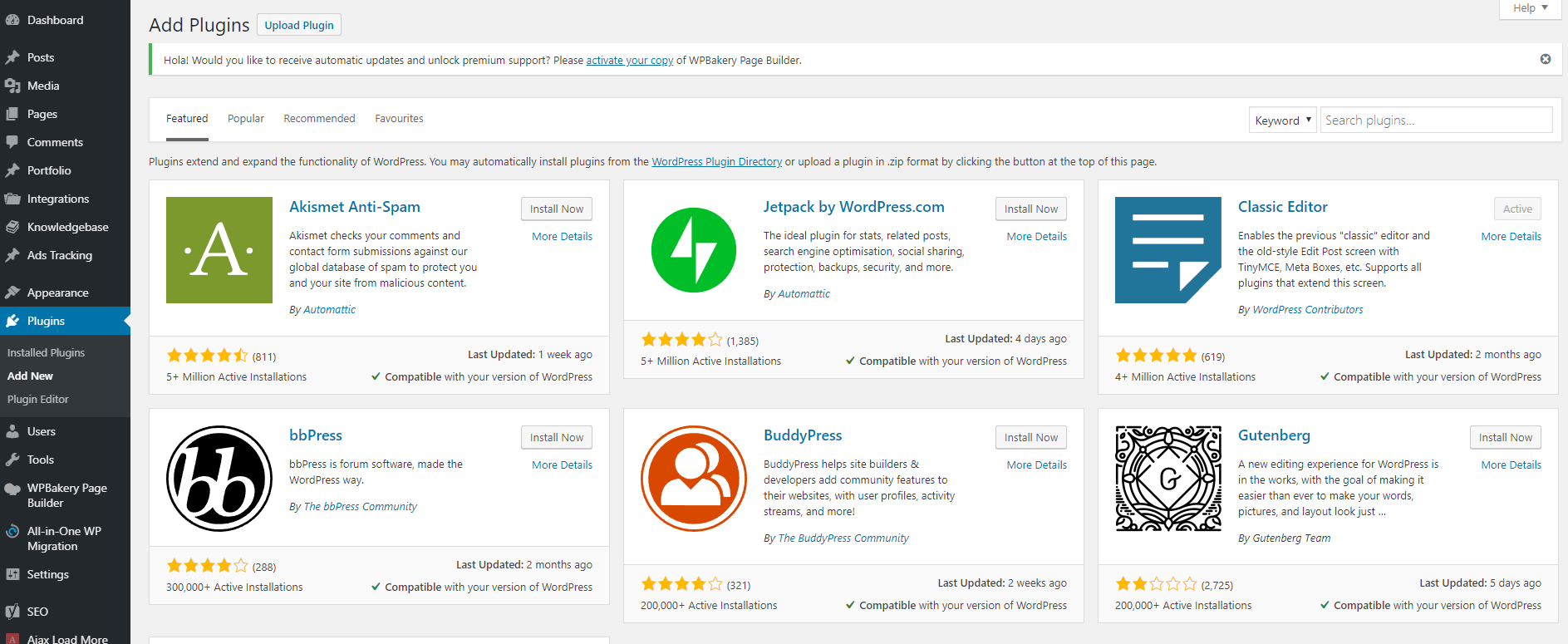View More Details for bbPress
Image resolution: width=1568 pixels, height=644 pixels.
[x=563, y=465]
